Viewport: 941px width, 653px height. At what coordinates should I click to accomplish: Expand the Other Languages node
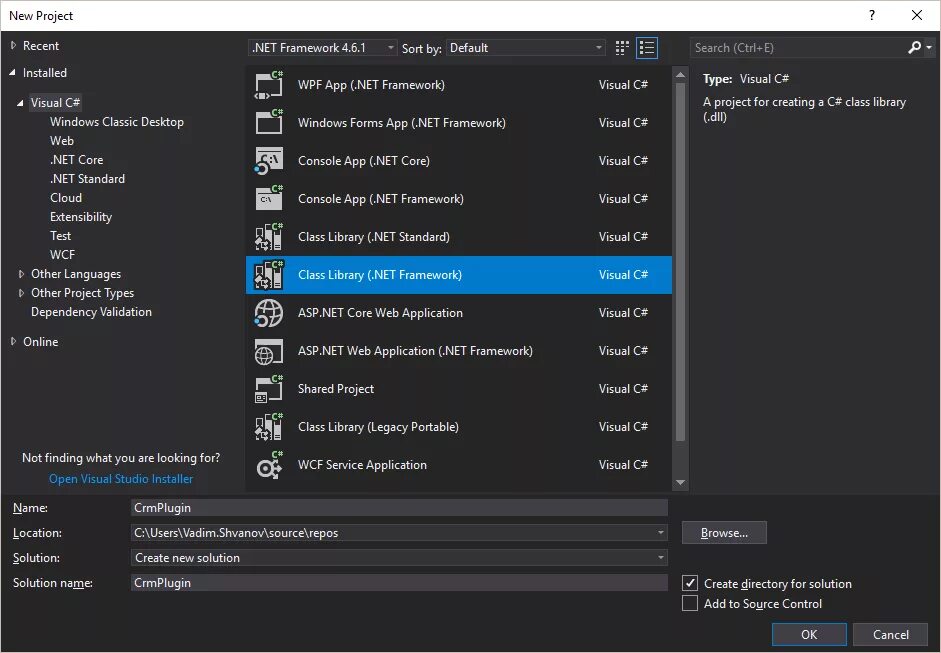coord(22,274)
